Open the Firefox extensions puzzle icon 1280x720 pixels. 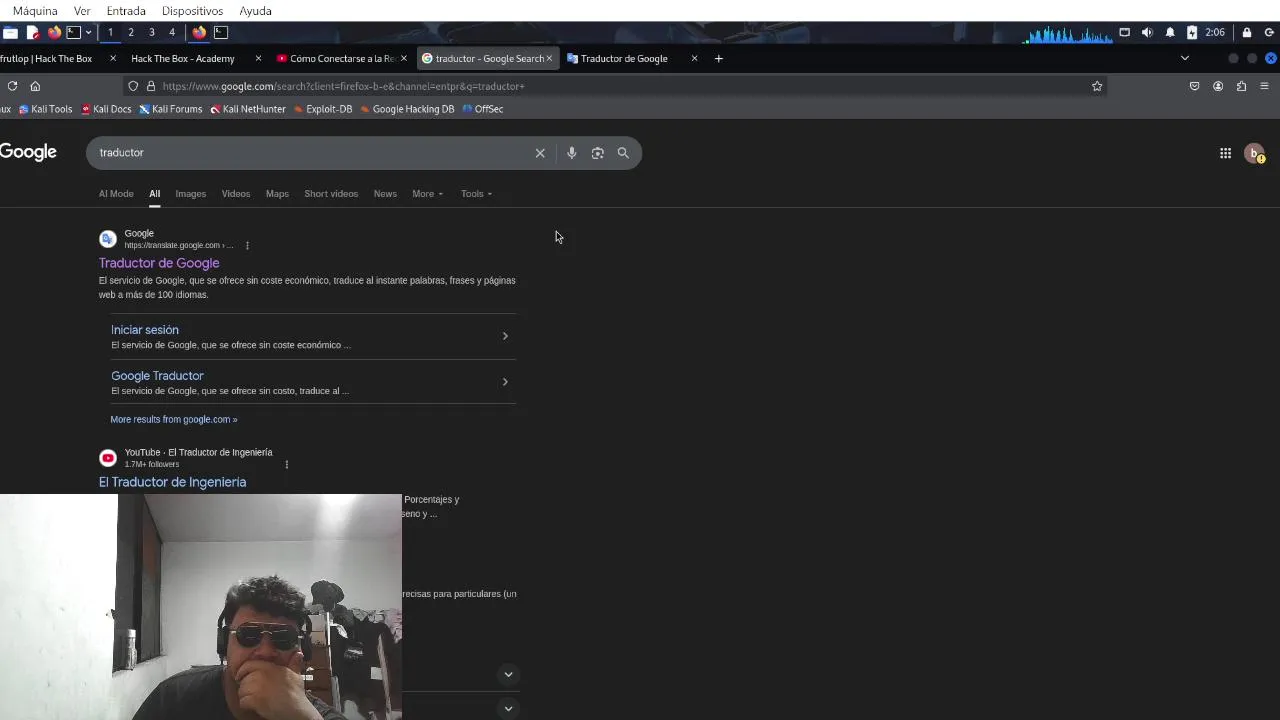click(x=1241, y=86)
